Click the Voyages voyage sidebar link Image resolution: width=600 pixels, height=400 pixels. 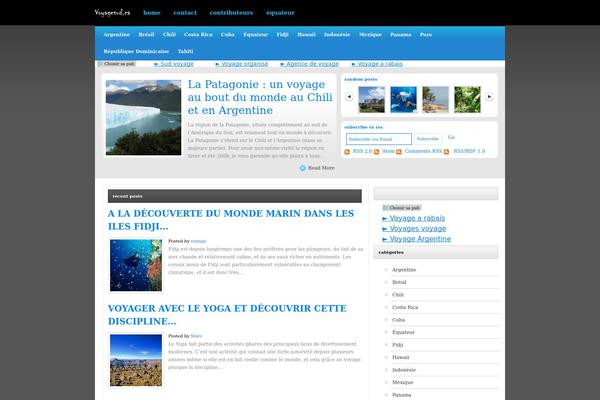coord(414,229)
